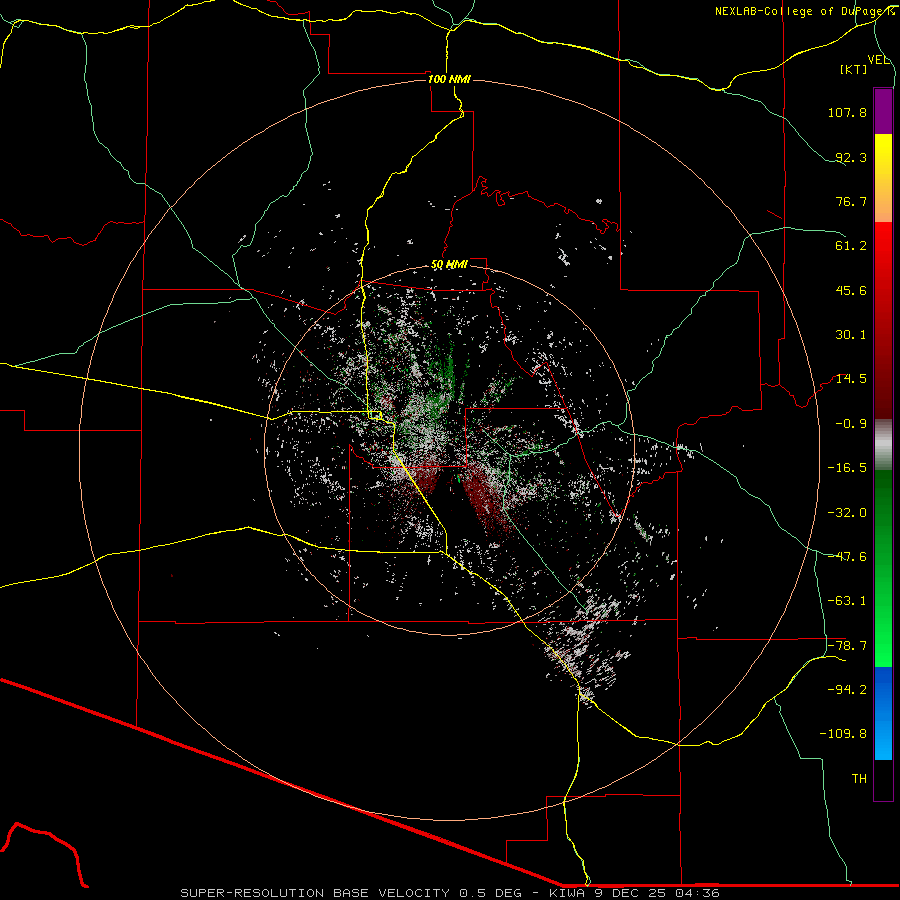Click the yellow-orange color band in legend

[x=883, y=178]
